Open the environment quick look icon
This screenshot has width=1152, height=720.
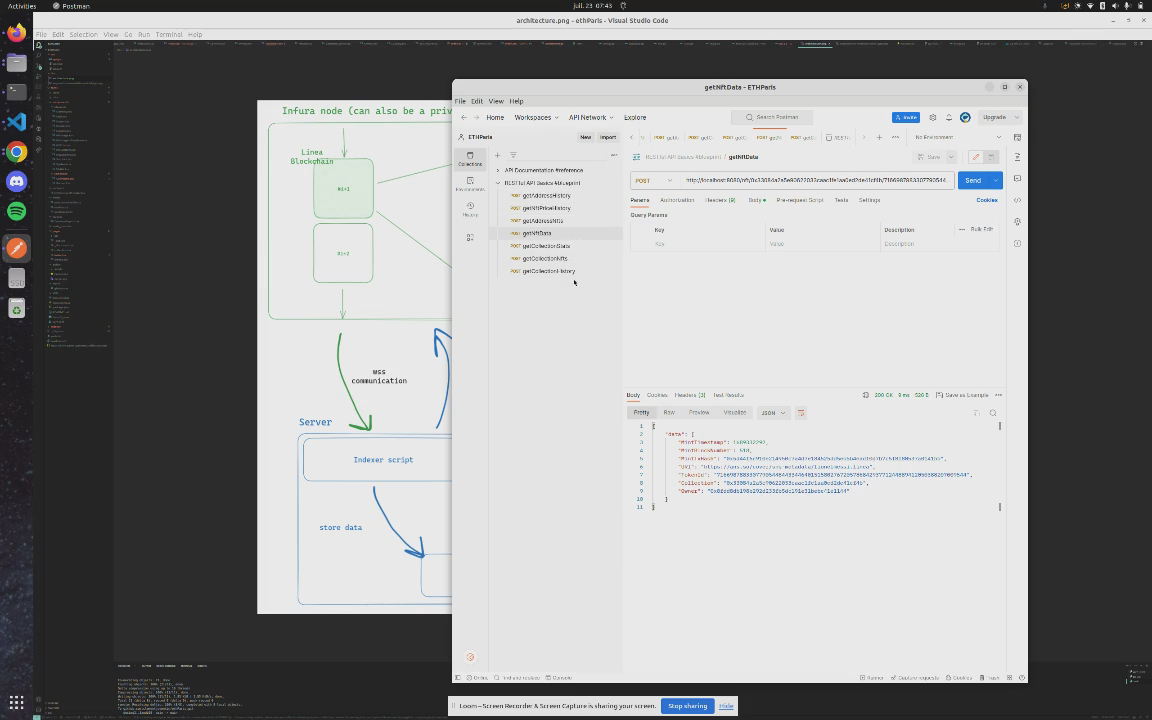tap(1018, 137)
